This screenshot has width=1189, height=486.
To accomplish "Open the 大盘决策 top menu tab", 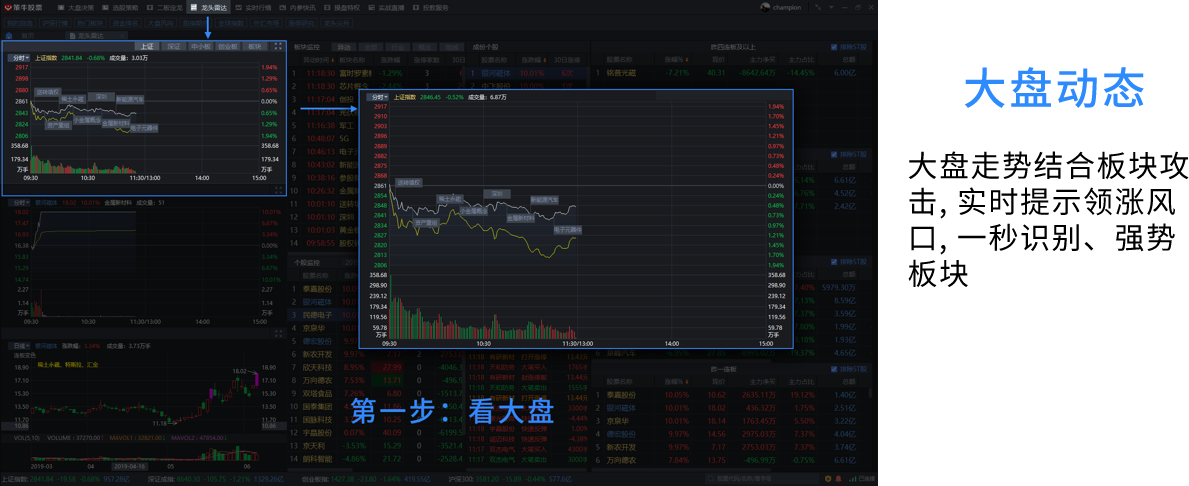I will tap(78, 7).
